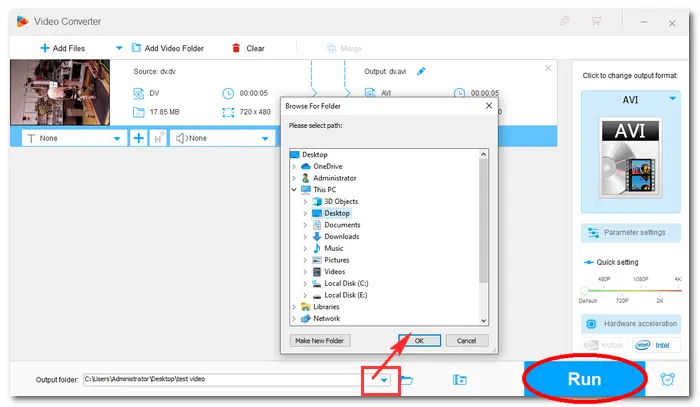Select the Music folder

(333, 248)
